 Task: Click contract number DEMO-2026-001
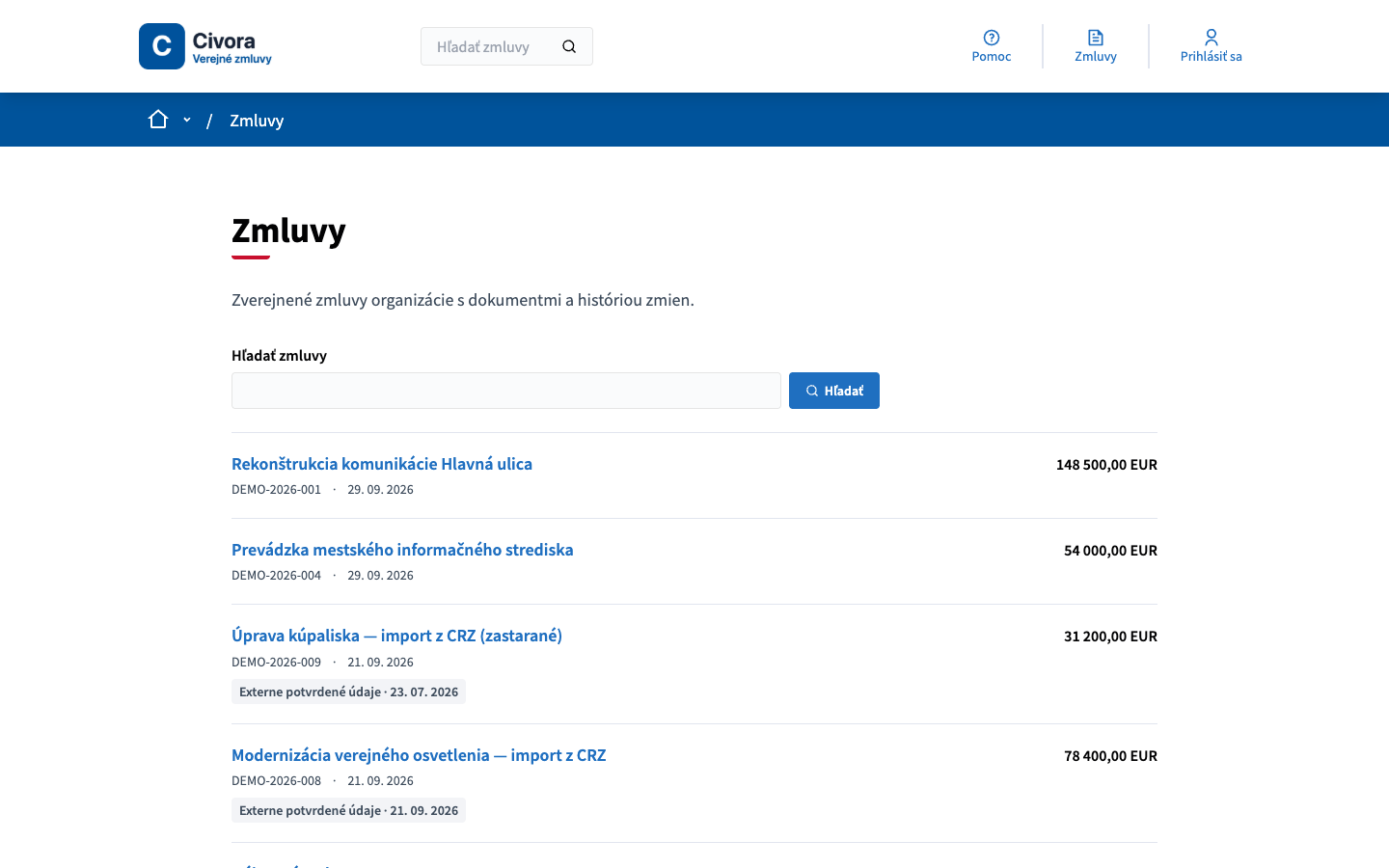[276, 490]
